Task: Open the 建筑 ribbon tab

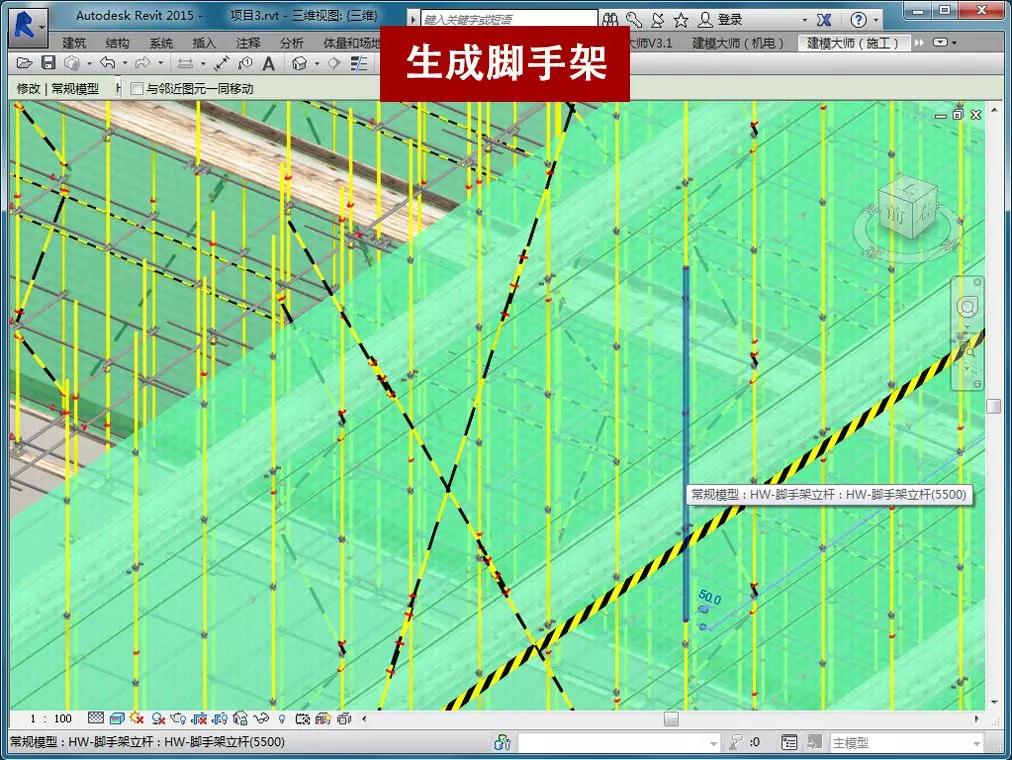Action: tap(74, 43)
